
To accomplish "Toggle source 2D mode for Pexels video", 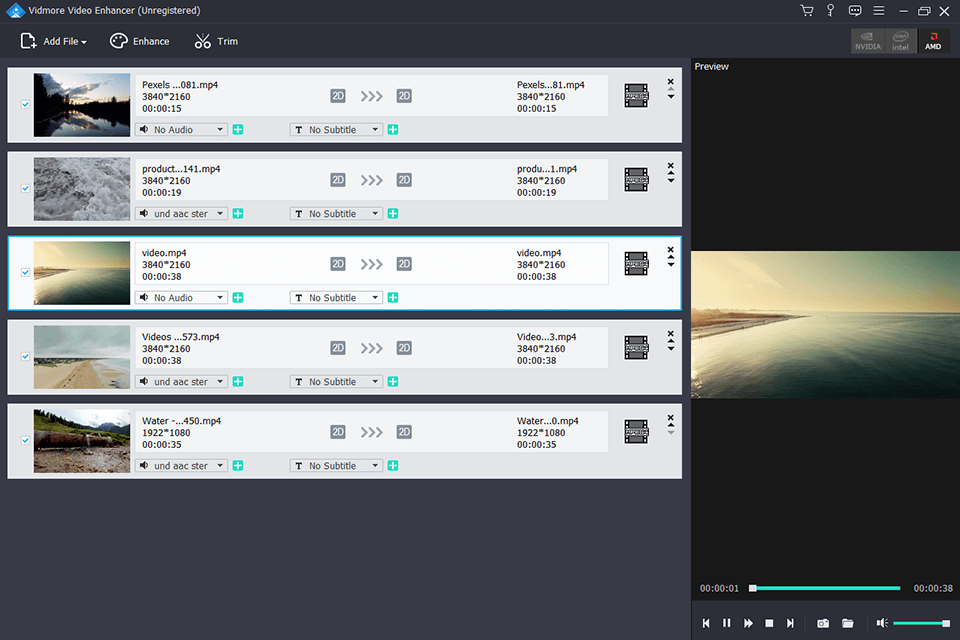I will pyautogui.click(x=338, y=96).
